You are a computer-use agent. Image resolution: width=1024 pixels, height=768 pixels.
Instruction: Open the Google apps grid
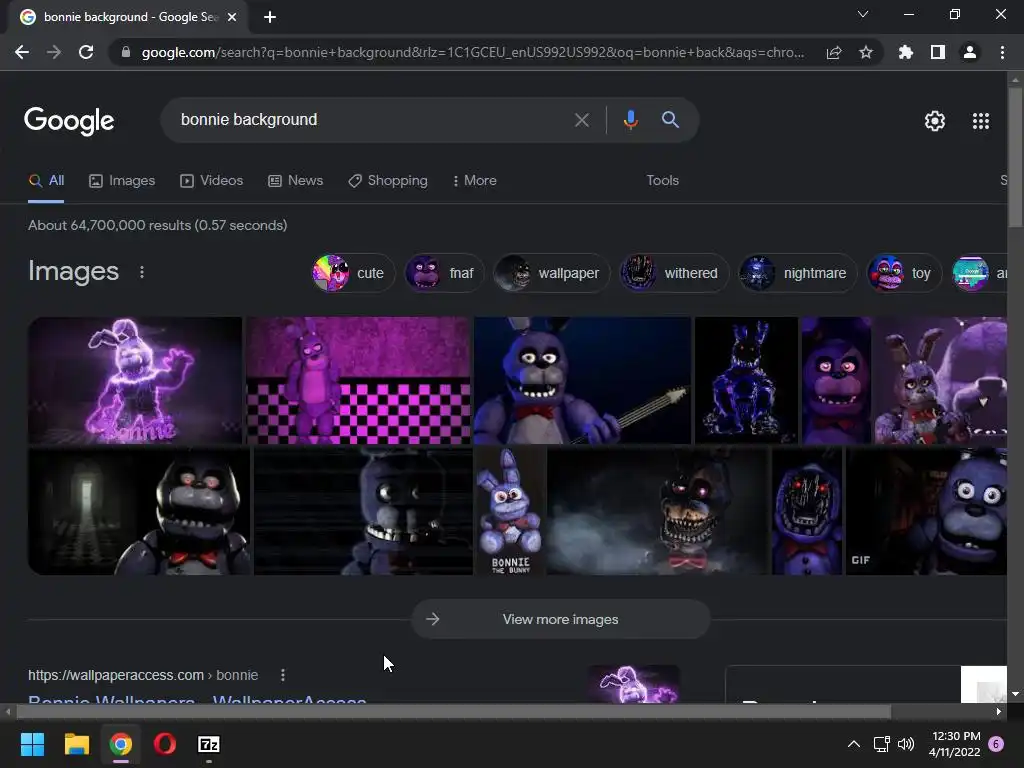point(981,121)
